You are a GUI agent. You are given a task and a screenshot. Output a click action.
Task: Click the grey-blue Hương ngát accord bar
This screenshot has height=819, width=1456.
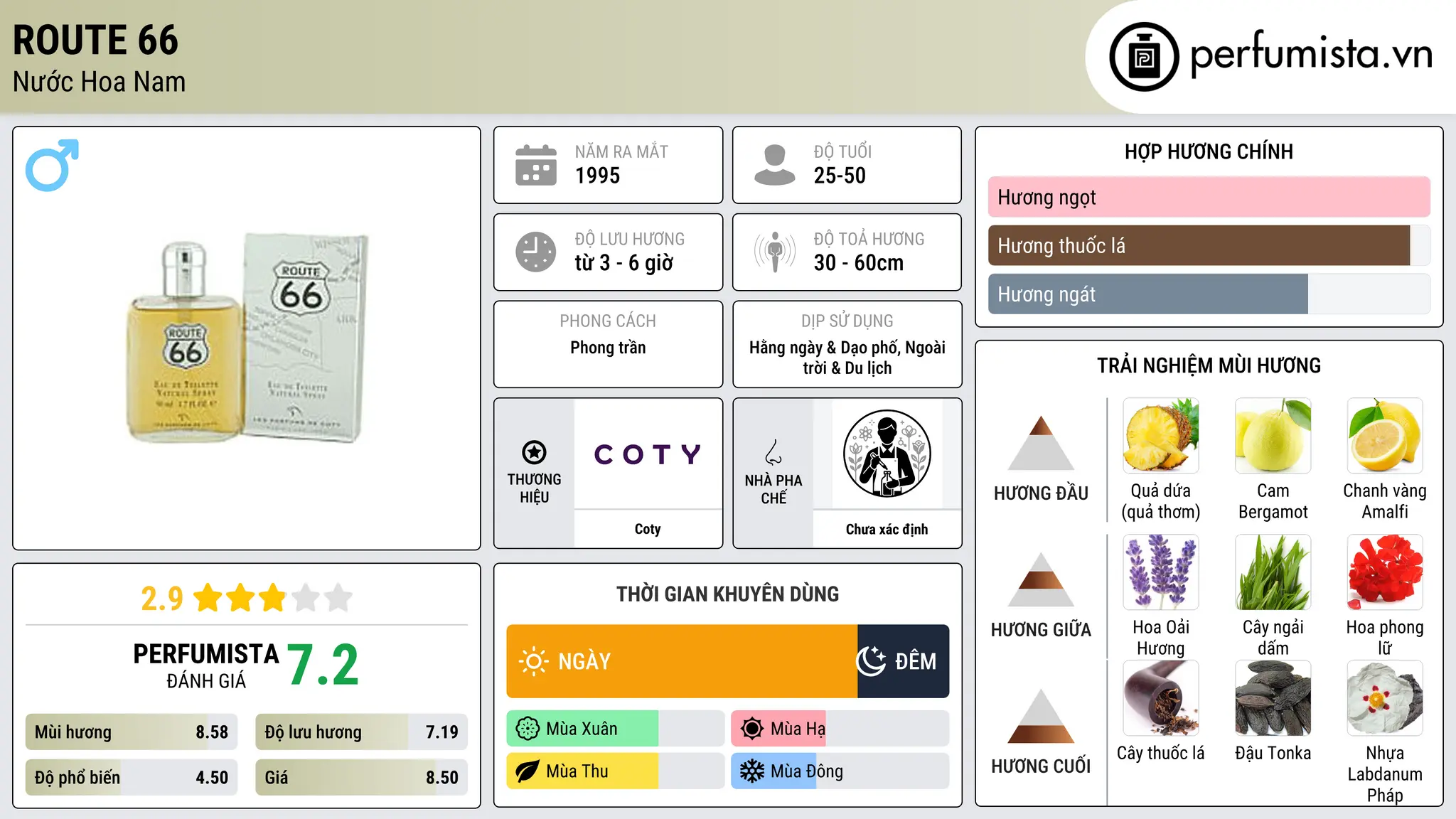click(1148, 294)
